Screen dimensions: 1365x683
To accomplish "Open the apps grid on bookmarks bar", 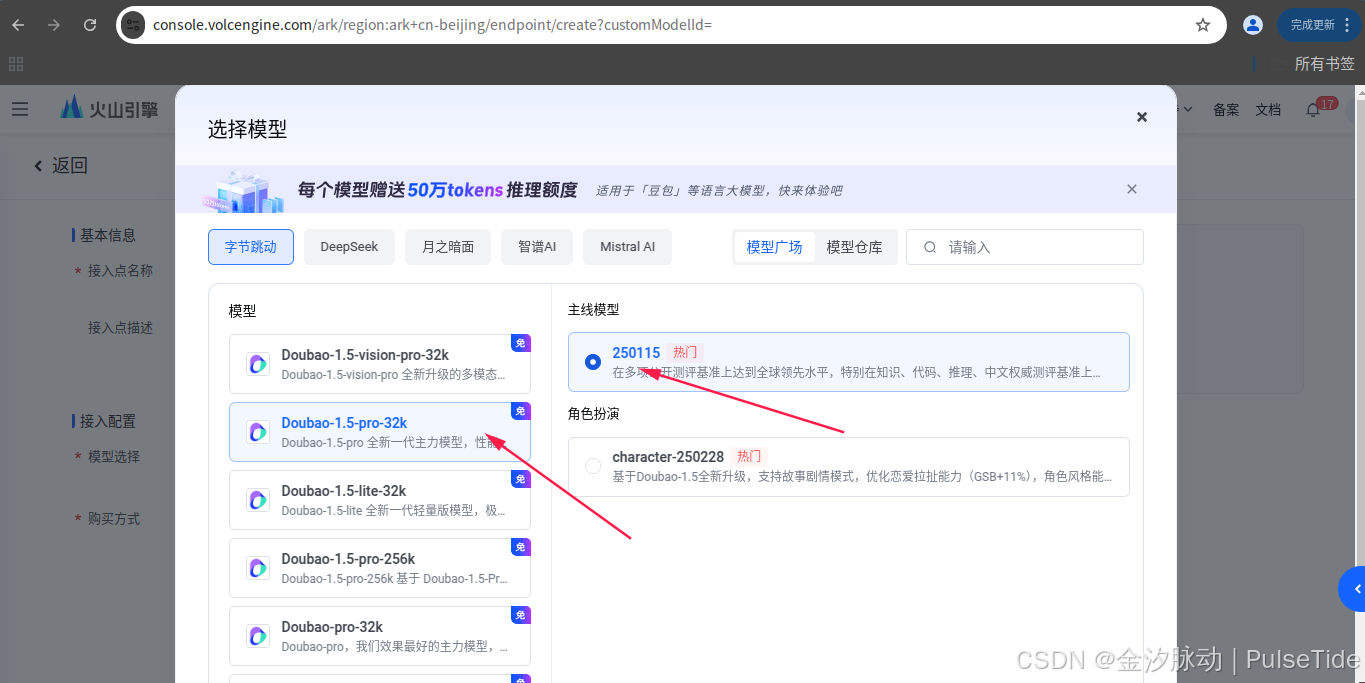I will pyautogui.click(x=16, y=64).
